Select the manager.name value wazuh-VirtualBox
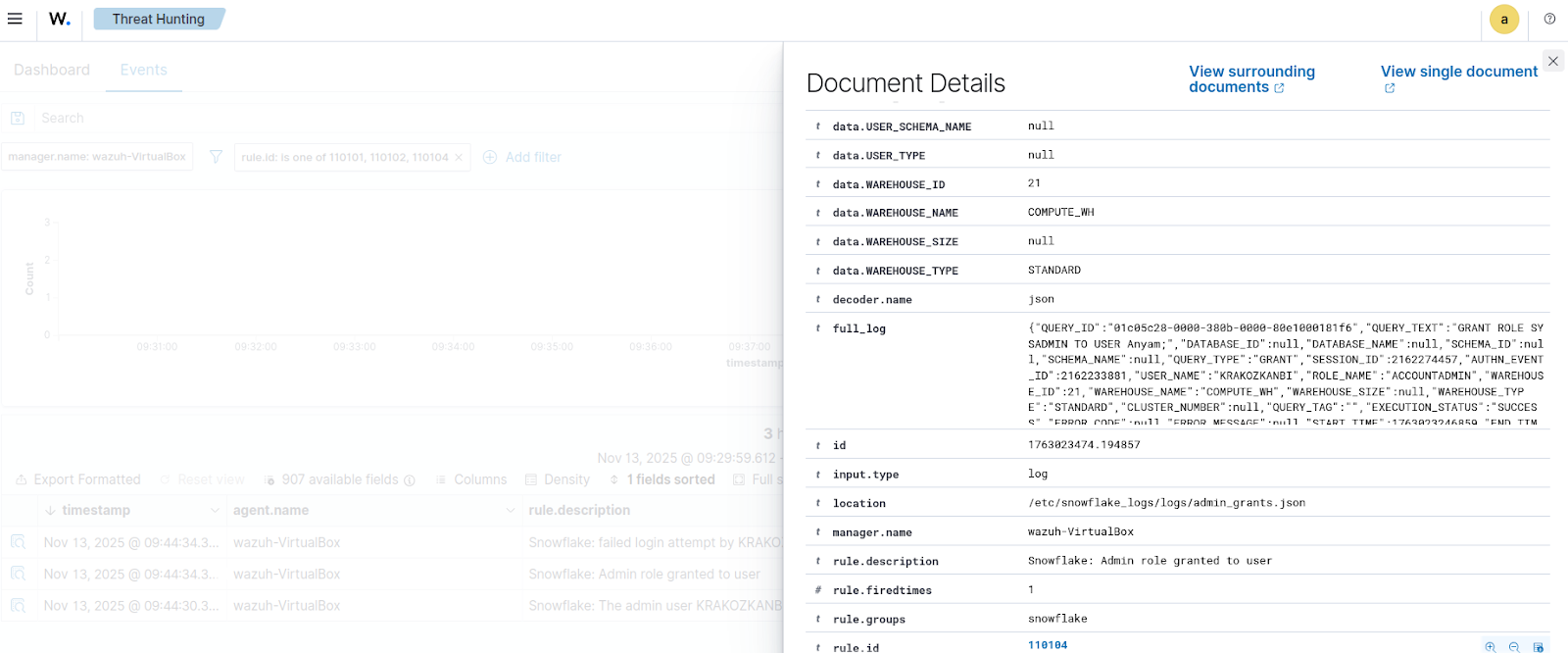The image size is (1568, 653). (x=1081, y=531)
